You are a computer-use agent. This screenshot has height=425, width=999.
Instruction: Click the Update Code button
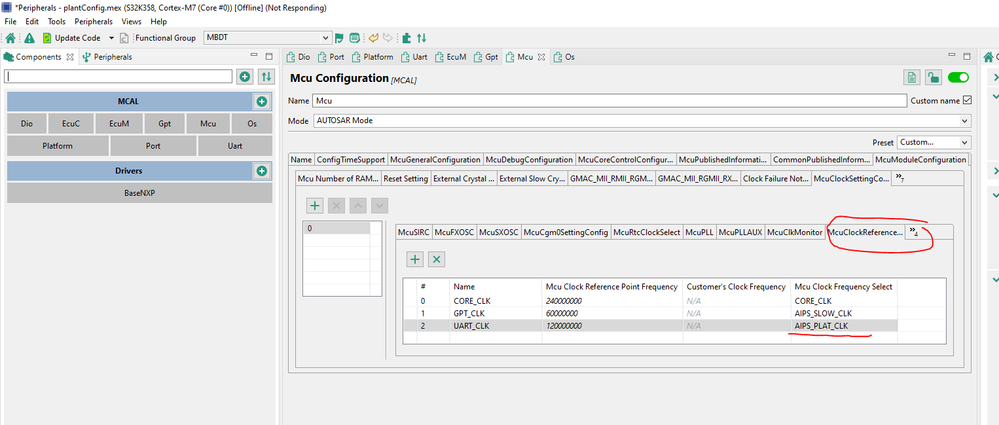pos(73,38)
